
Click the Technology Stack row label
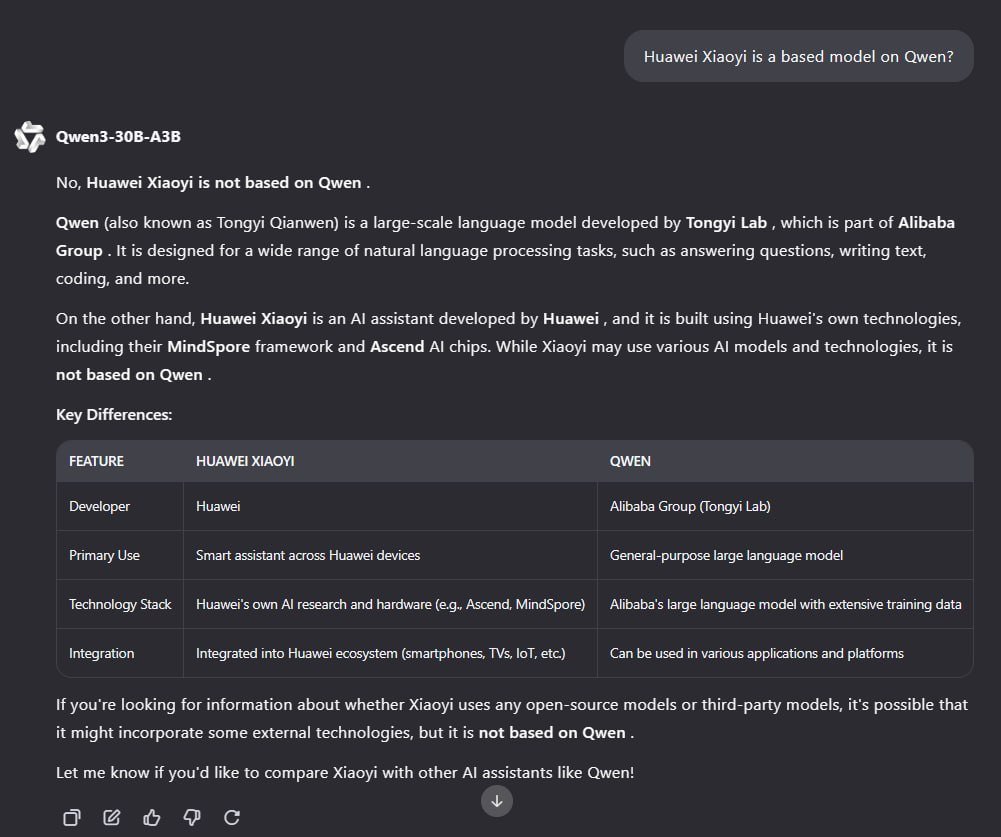120,604
